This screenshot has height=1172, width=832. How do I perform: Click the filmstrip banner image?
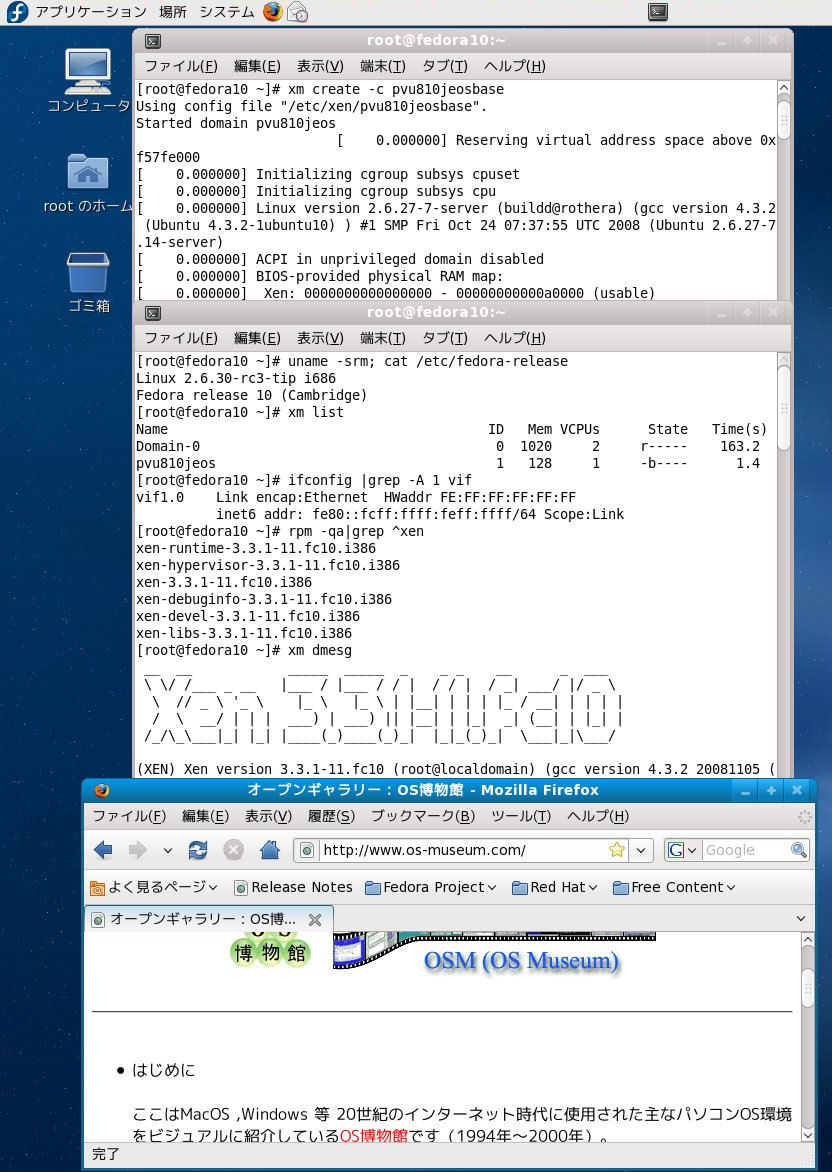[494, 949]
